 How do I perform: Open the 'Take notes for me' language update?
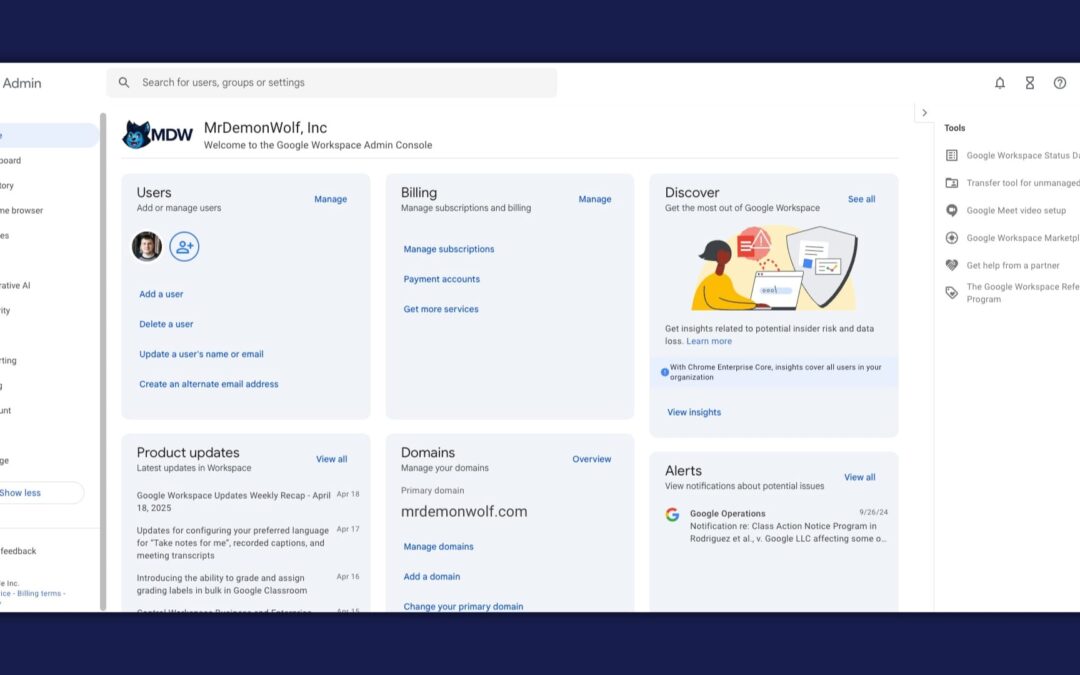pos(233,543)
